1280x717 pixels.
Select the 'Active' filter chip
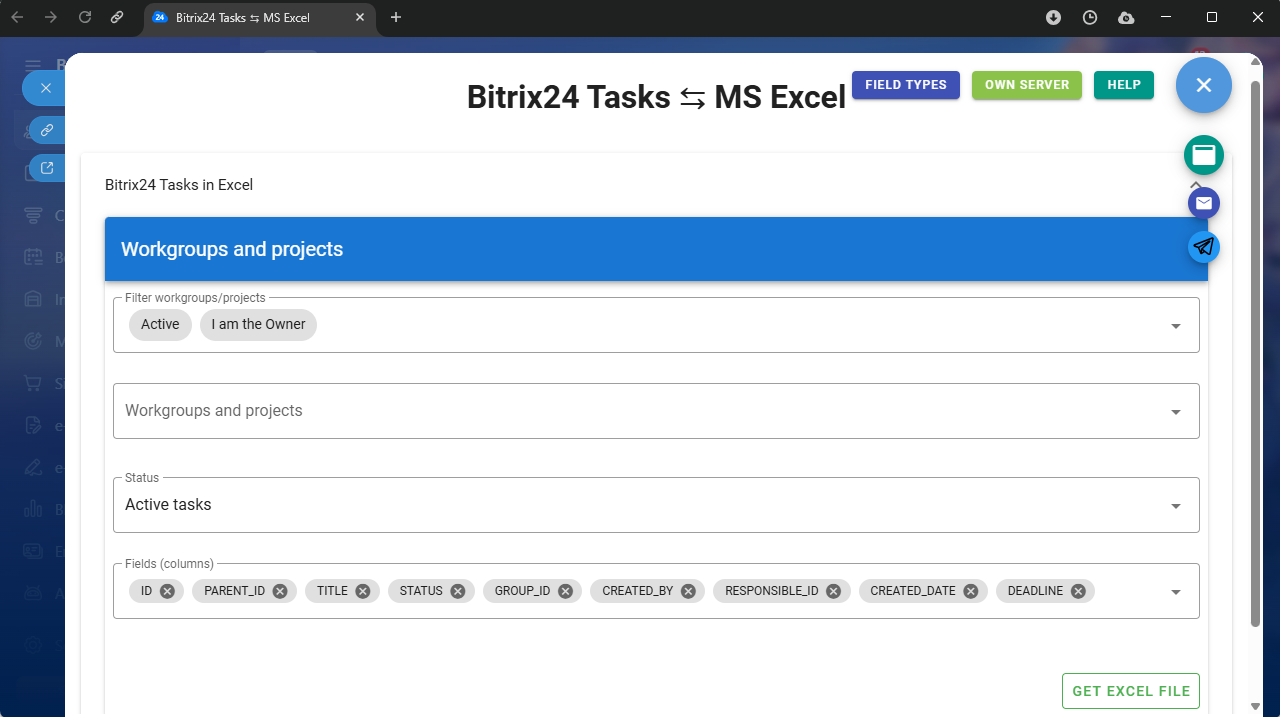coord(160,324)
